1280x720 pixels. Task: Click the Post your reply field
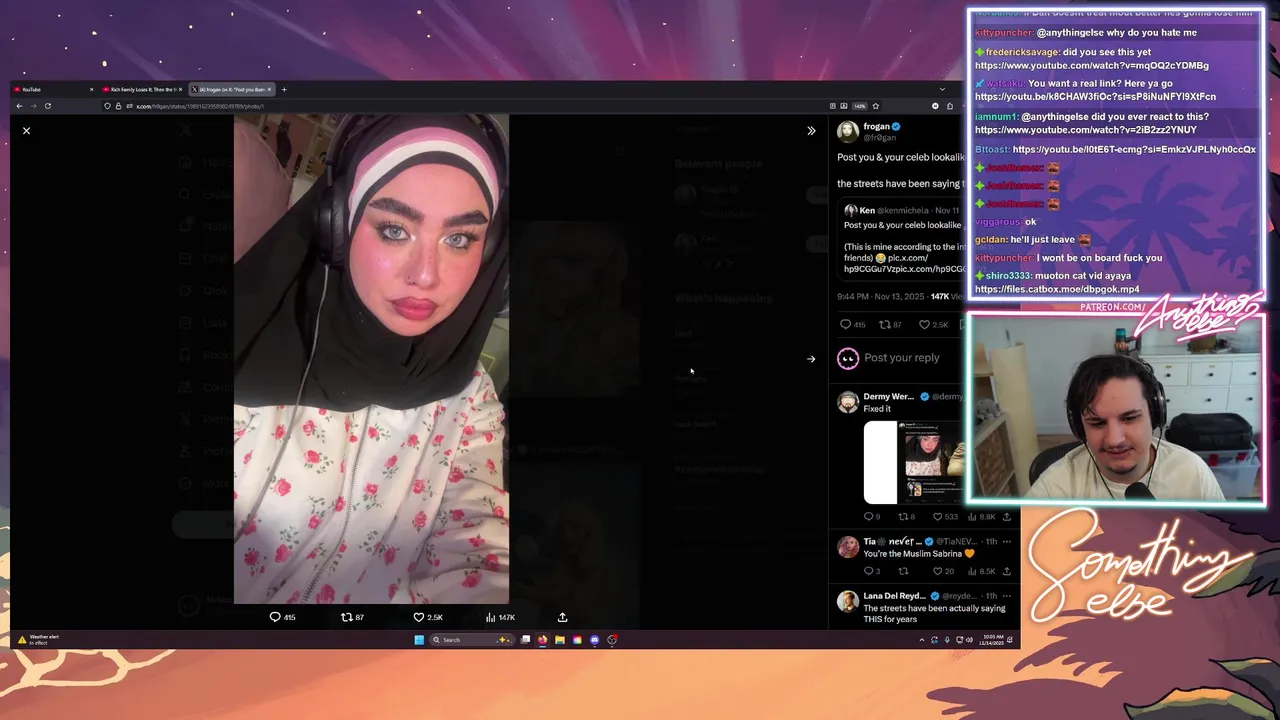pos(902,358)
